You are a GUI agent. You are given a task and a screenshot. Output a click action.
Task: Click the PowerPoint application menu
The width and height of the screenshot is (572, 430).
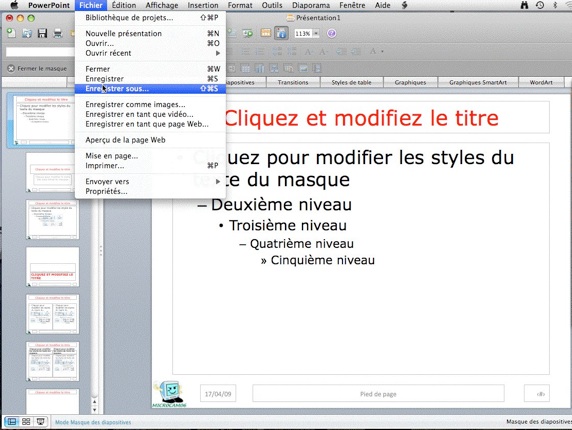tap(49, 5)
